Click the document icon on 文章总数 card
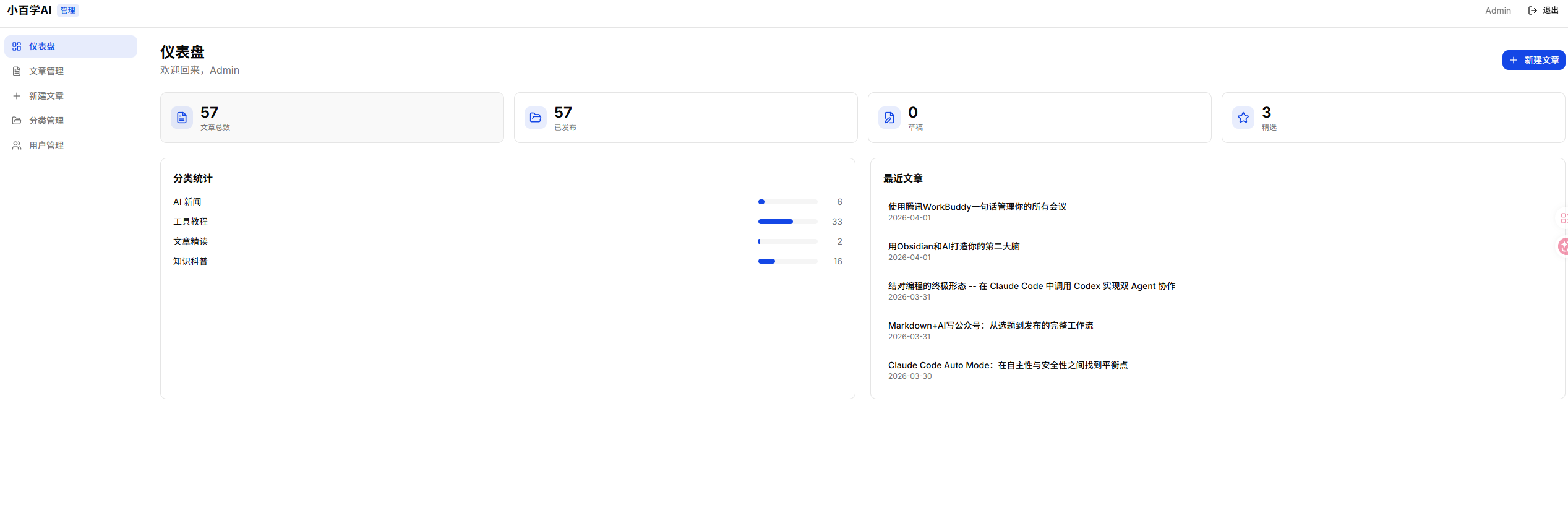 pyautogui.click(x=182, y=118)
